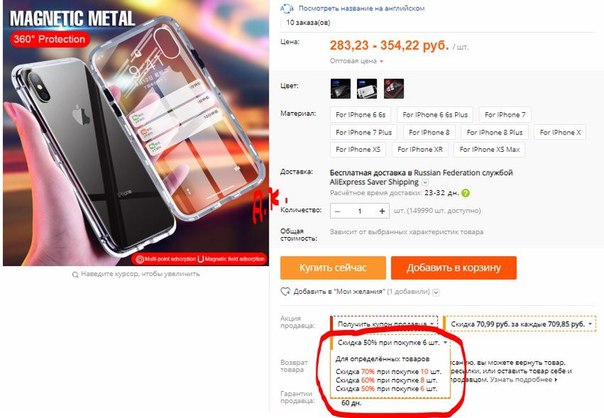604x418 pixels.
Task: Choose the For iPhone XS Max option
Action: click(489, 149)
